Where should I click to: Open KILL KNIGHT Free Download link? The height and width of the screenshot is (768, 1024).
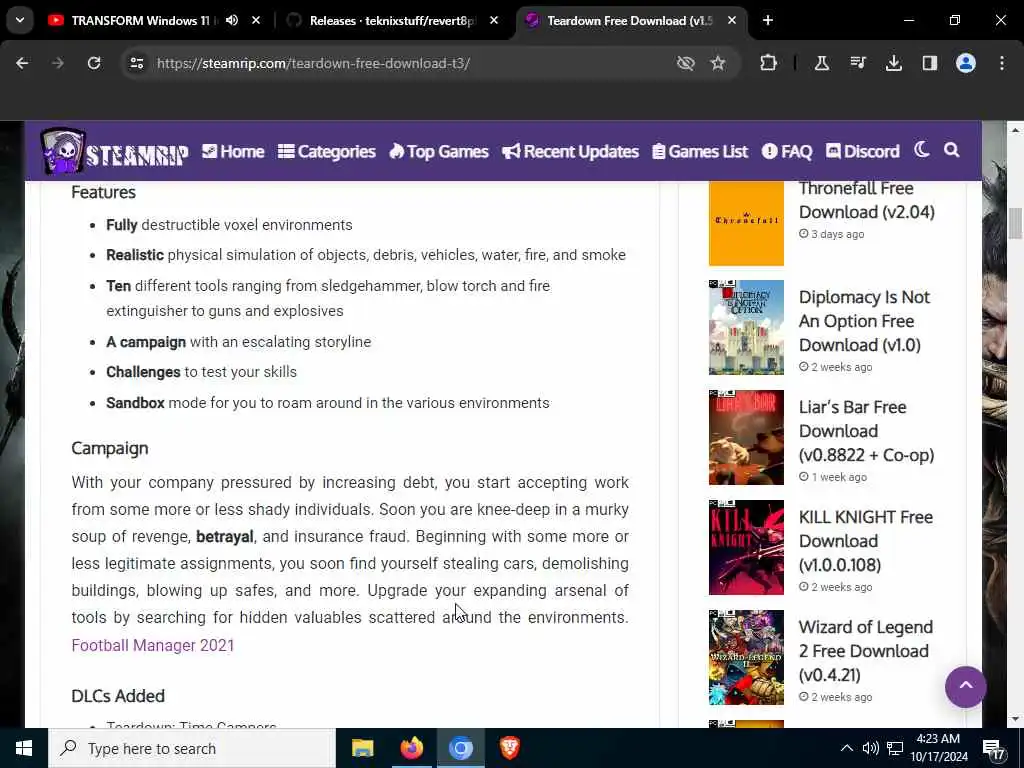click(865, 541)
